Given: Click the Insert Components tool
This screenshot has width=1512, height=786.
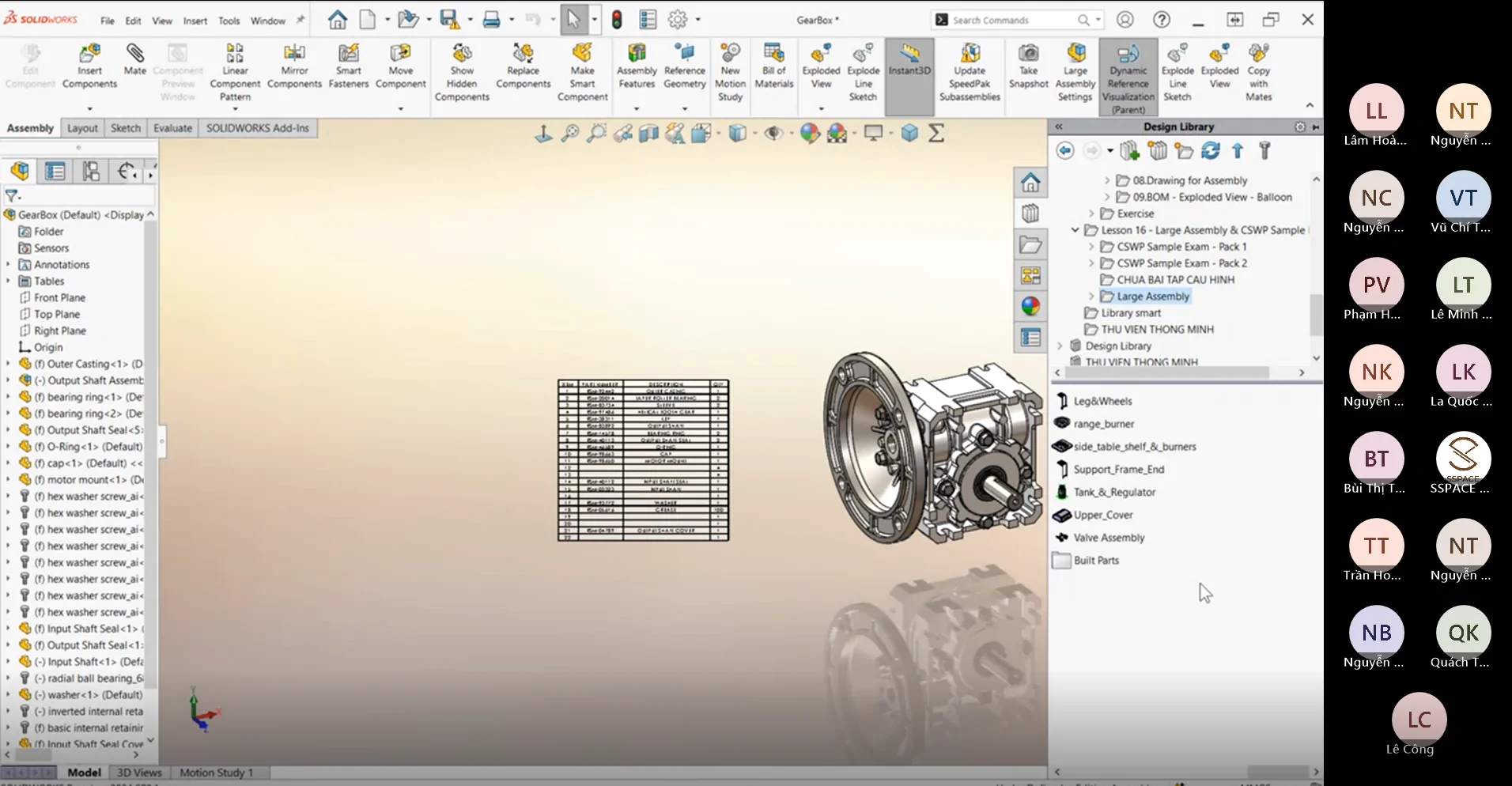Looking at the screenshot, I should tap(89, 66).
